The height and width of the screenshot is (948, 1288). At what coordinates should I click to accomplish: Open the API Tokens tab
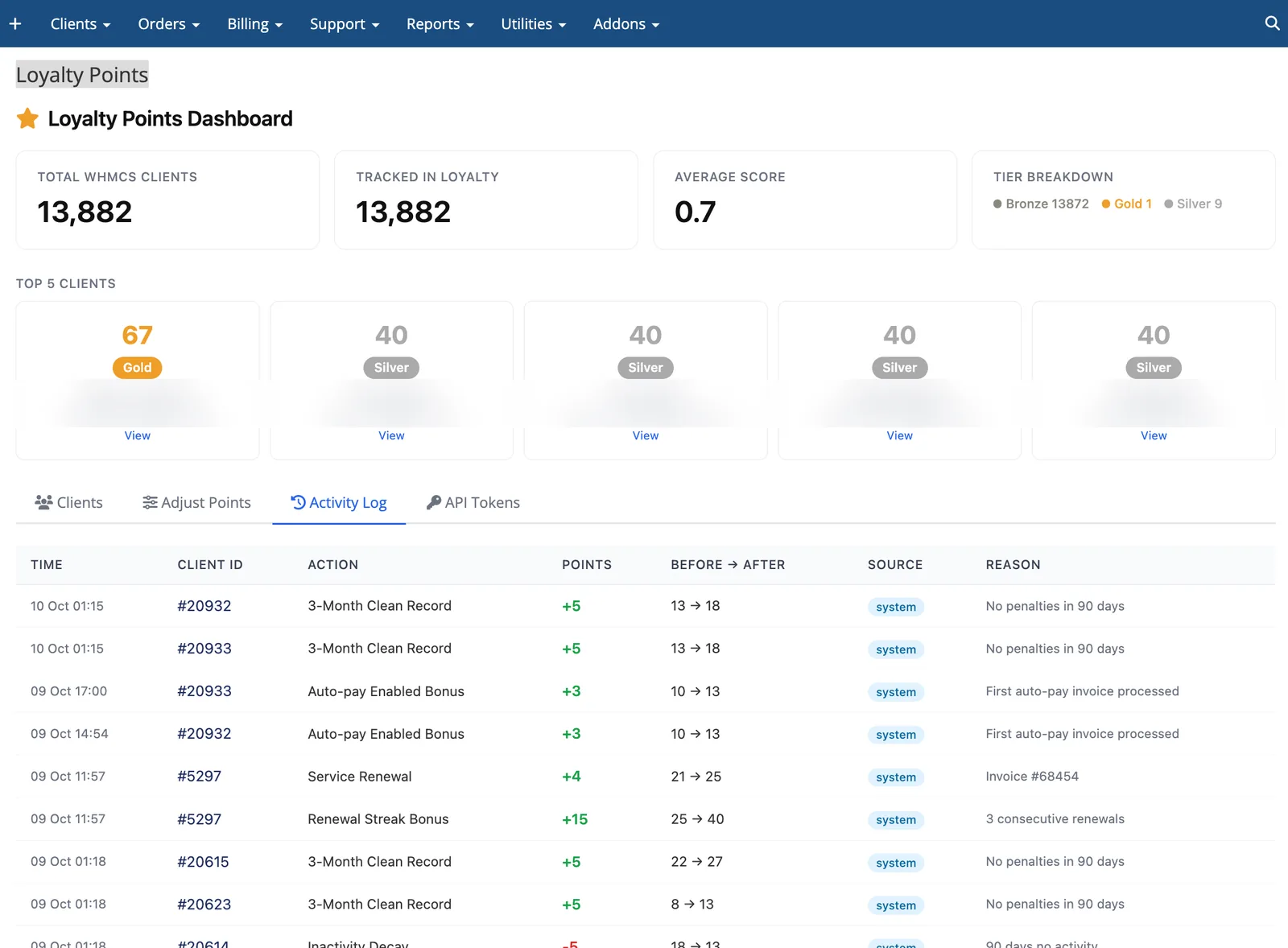(473, 502)
